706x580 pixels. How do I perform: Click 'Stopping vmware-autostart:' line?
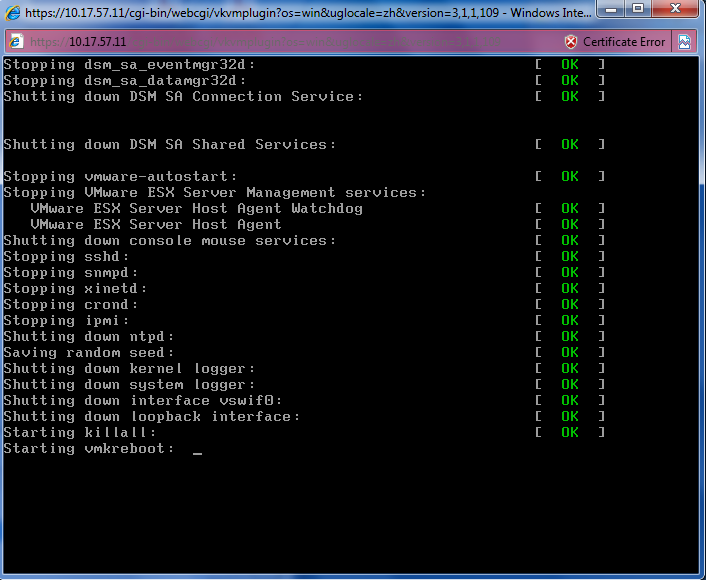pos(120,176)
